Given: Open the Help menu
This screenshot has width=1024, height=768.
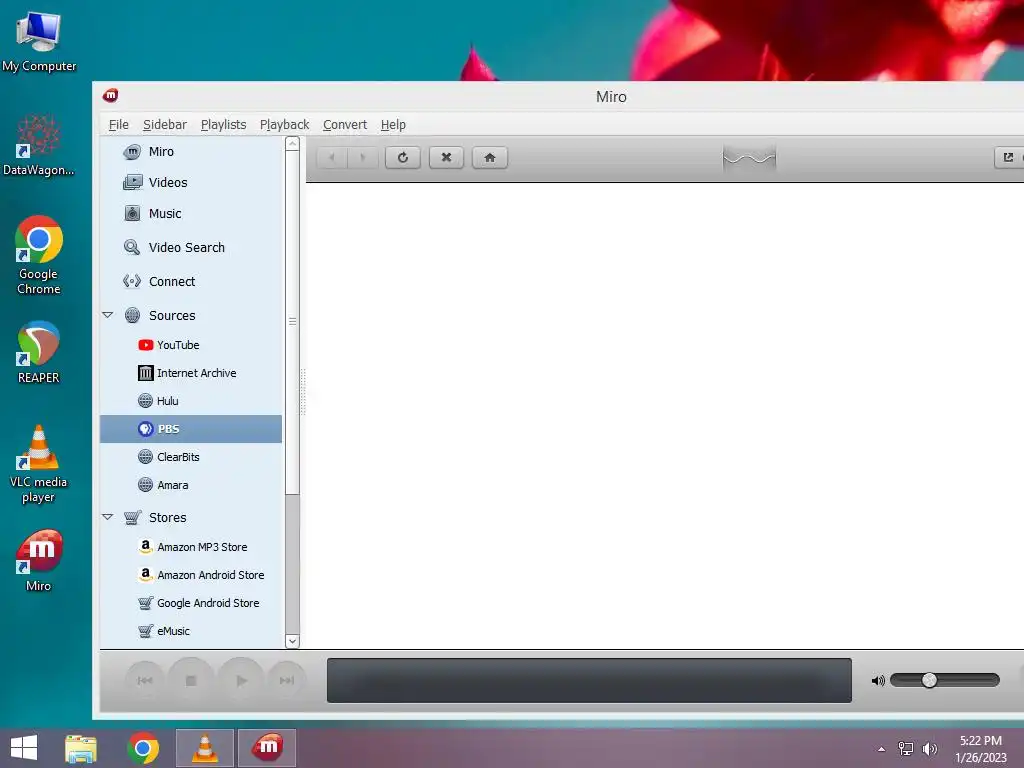Looking at the screenshot, I should 393,125.
